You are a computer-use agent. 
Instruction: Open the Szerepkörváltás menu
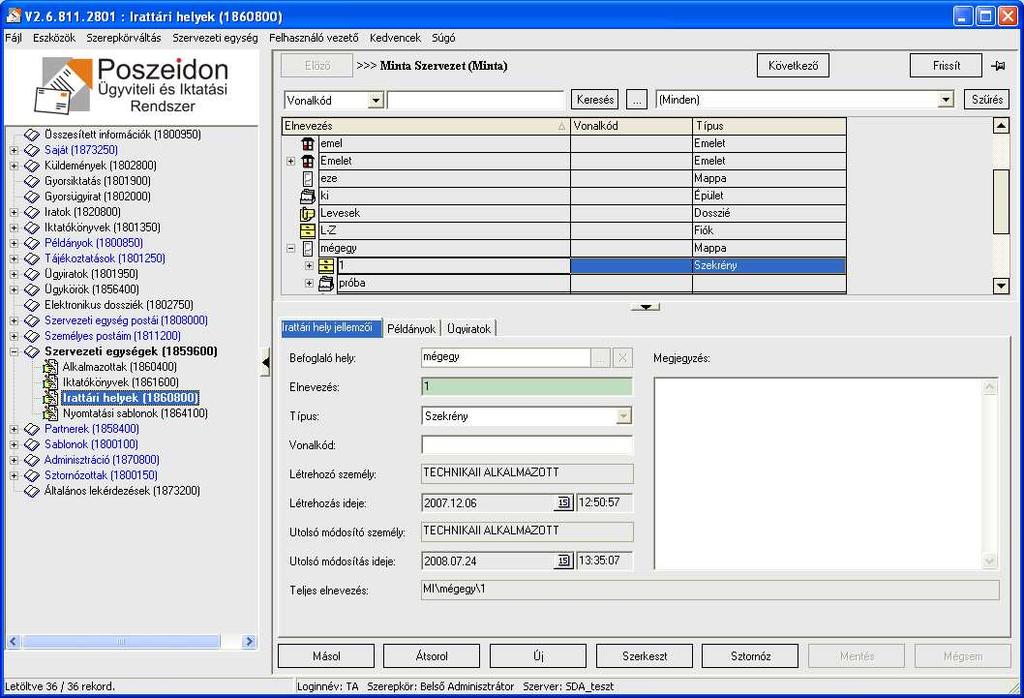tap(123, 38)
